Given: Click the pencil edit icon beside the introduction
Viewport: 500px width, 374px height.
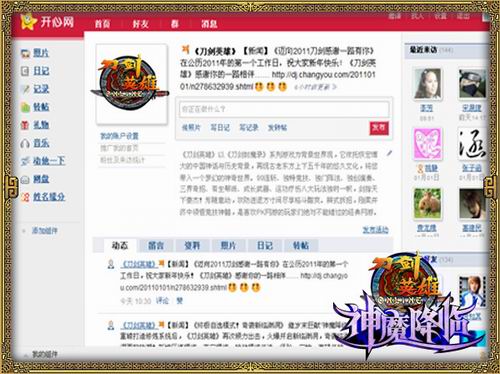Looking at the screenshot, I should pos(389,153).
